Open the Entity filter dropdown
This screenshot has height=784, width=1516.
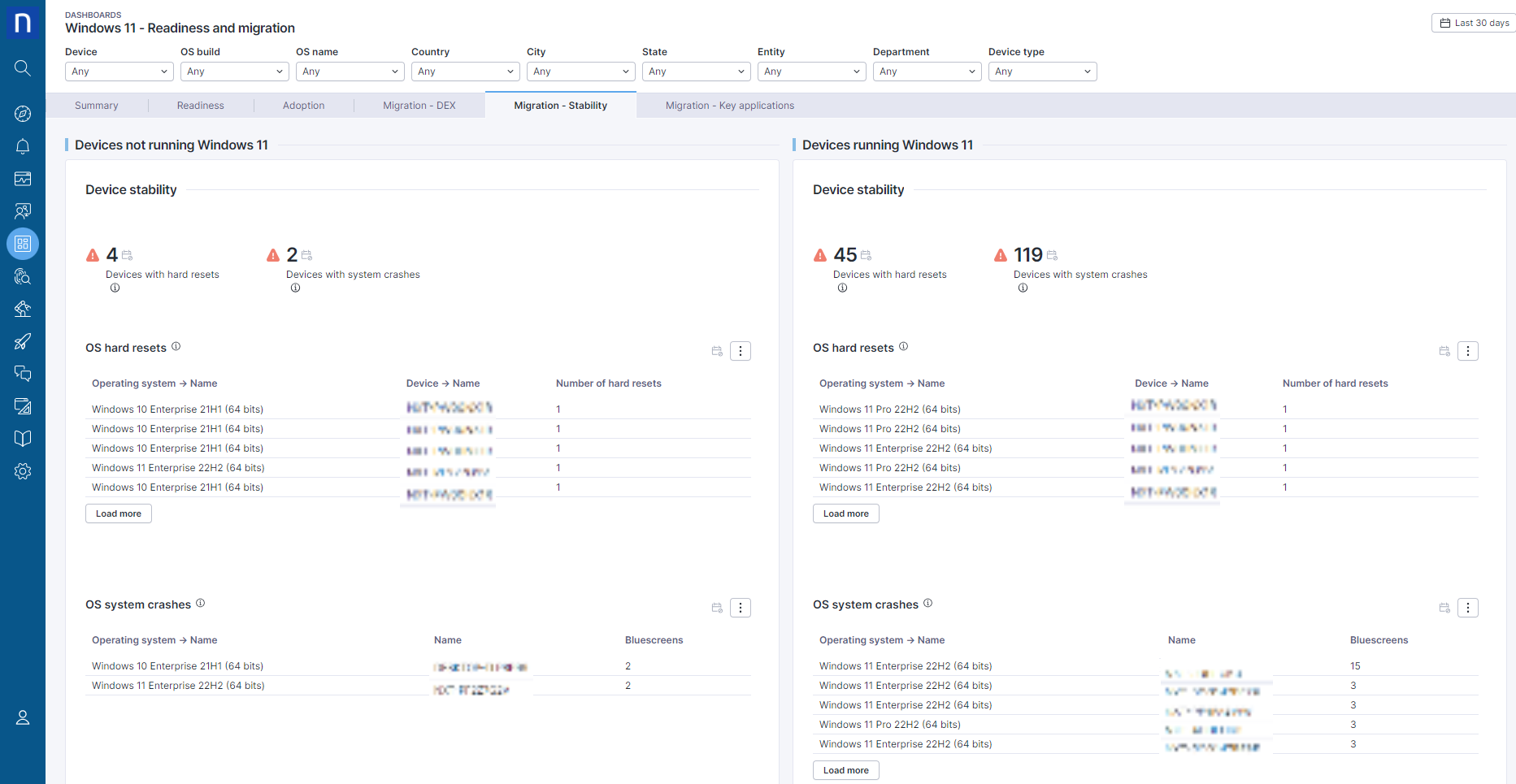[x=812, y=71]
